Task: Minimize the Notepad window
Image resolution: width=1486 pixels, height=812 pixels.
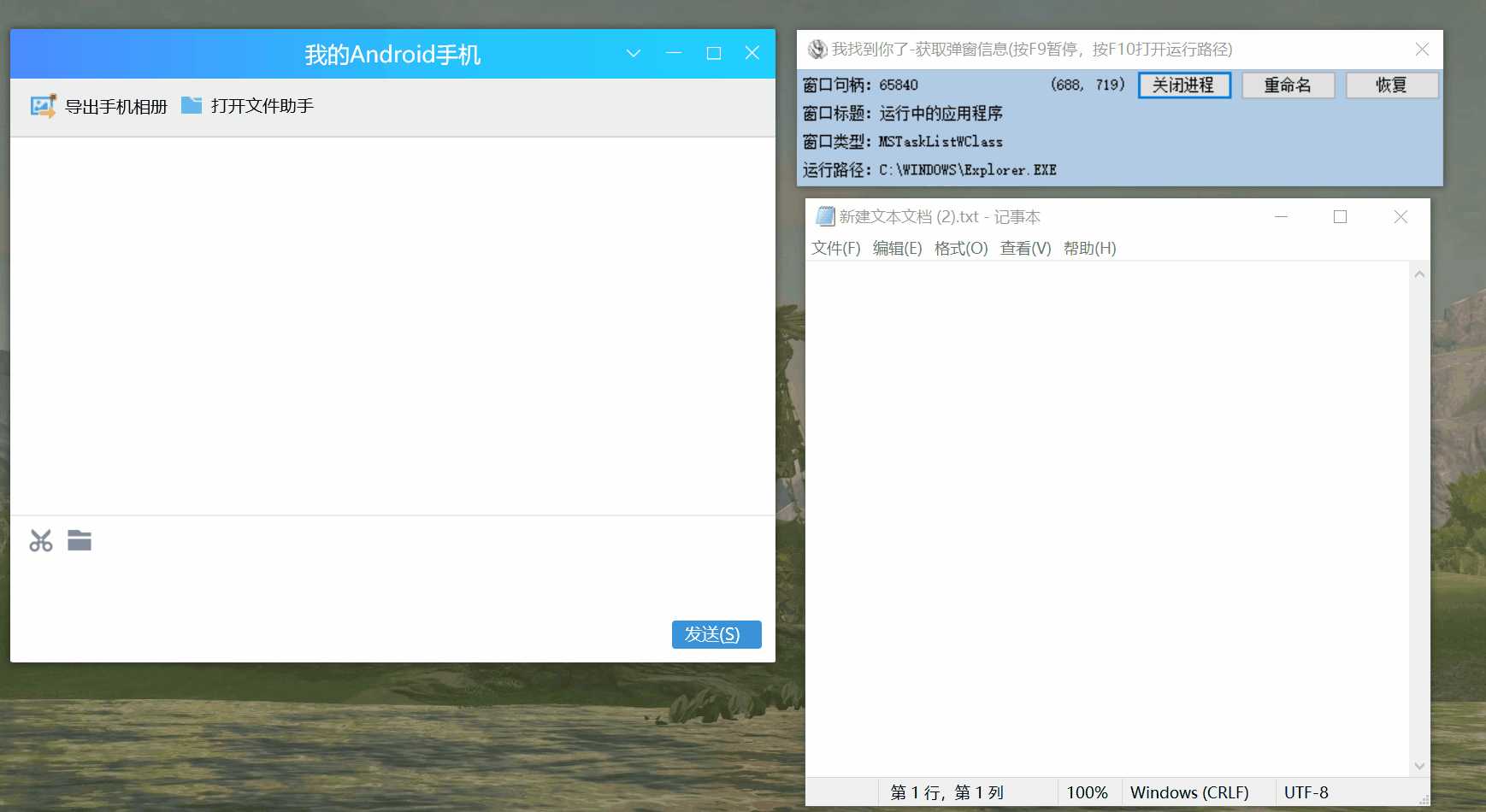Action: 1281,217
